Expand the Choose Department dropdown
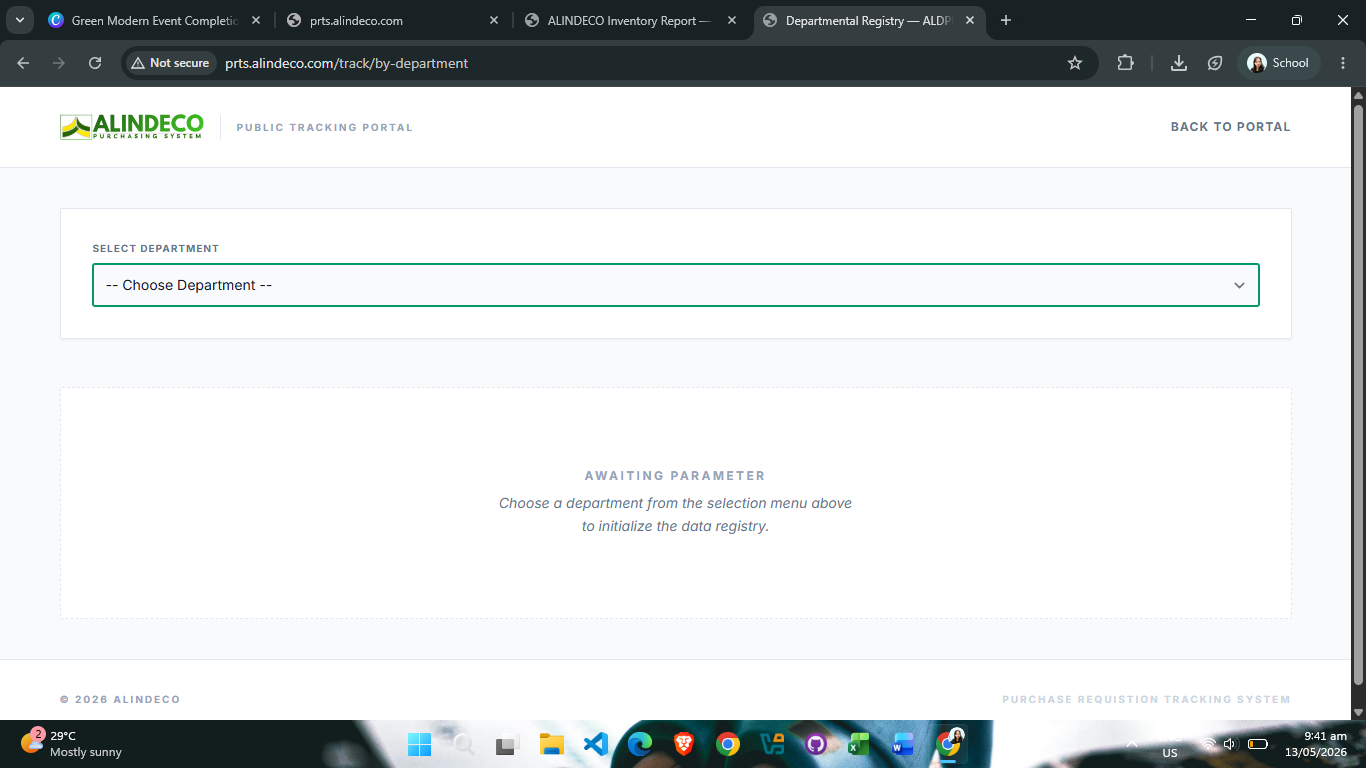The height and width of the screenshot is (768, 1366). point(676,285)
